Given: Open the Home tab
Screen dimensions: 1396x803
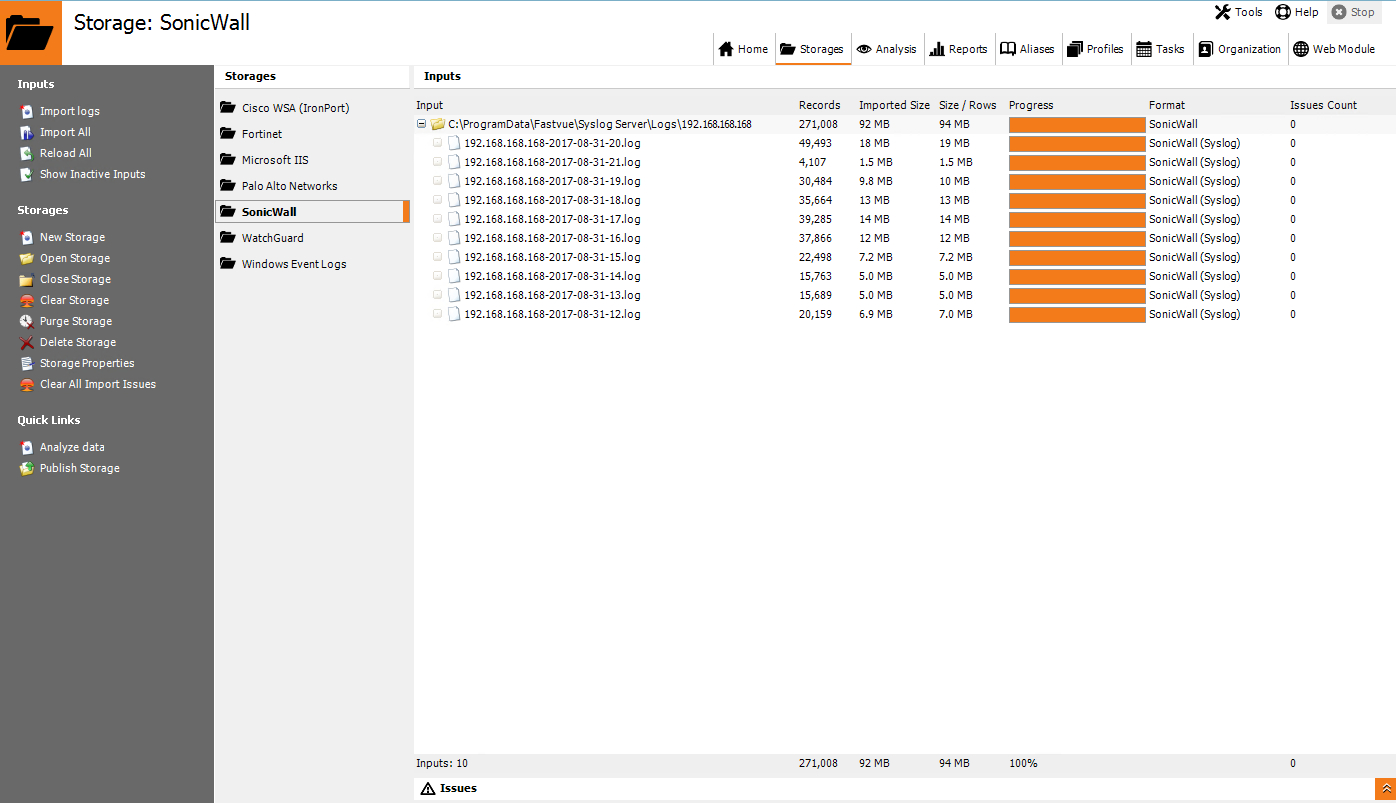Looking at the screenshot, I should (743, 49).
